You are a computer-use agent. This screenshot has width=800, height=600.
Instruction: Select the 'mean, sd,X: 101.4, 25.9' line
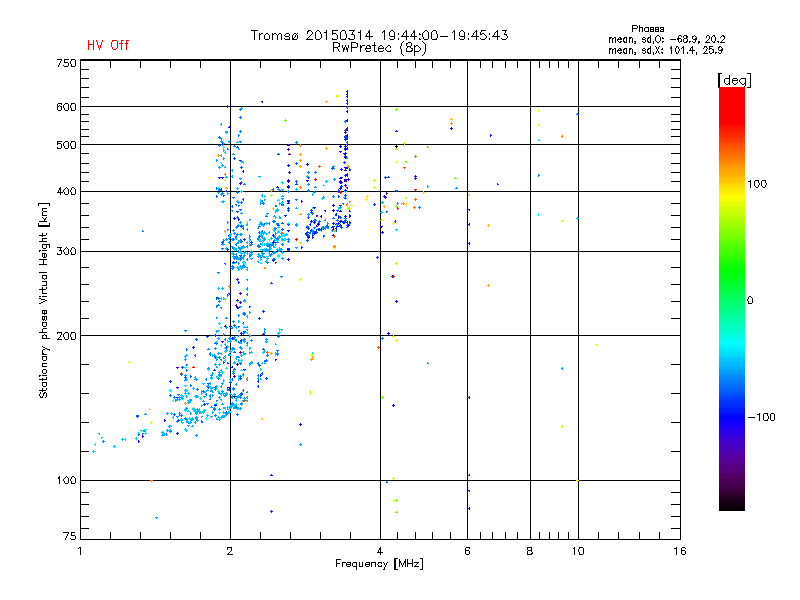click(665, 51)
